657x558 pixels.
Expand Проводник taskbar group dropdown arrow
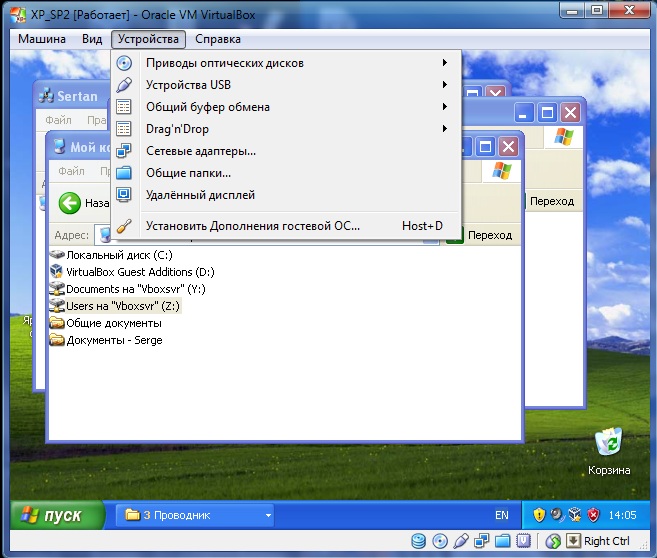point(268,516)
